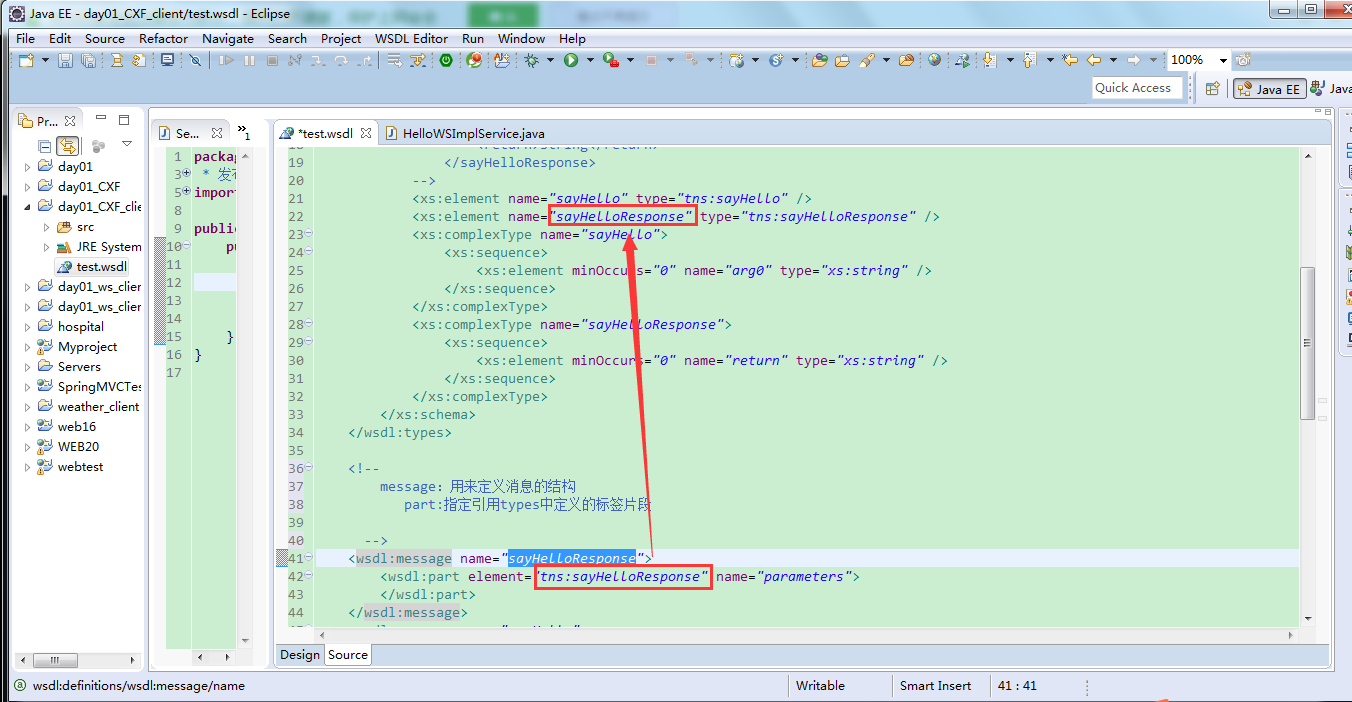Open dropdown next to New wizard icon
The height and width of the screenshot is (702, 1352).
45,60
